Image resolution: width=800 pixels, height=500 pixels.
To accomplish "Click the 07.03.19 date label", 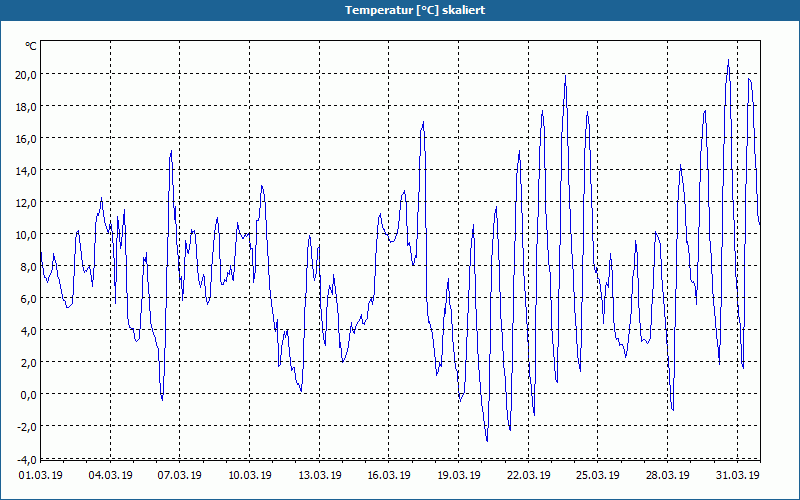I will point(180,475).
